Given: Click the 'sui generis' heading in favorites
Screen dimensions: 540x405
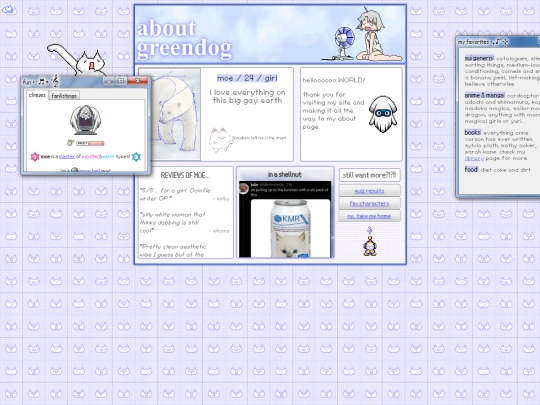Looking at the screenshot, I should click(x=479, y=58).
